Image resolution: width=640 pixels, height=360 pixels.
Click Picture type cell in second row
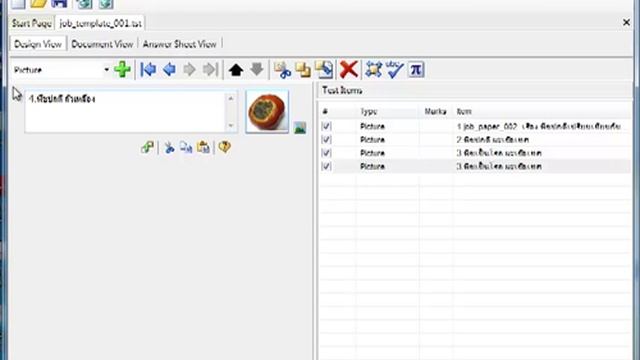click(372, 140)
